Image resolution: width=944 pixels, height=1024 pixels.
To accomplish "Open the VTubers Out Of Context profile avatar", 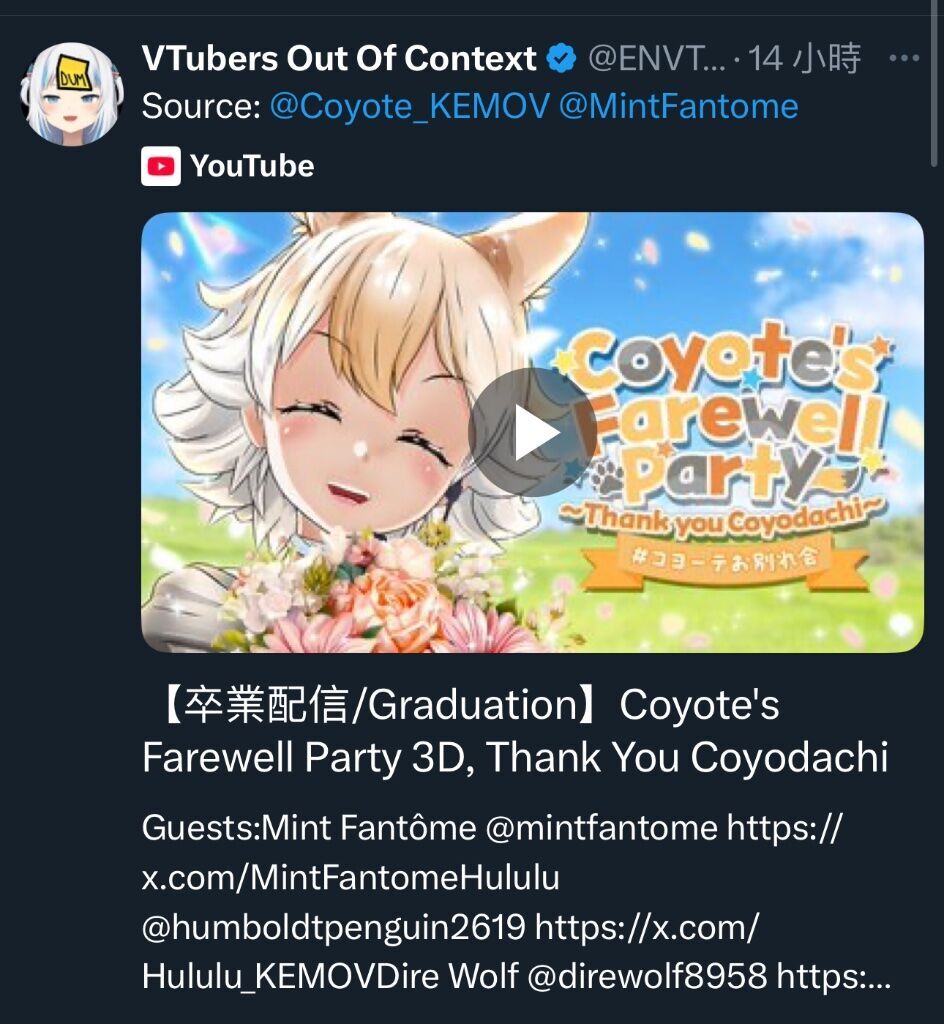I will point(72,93).
